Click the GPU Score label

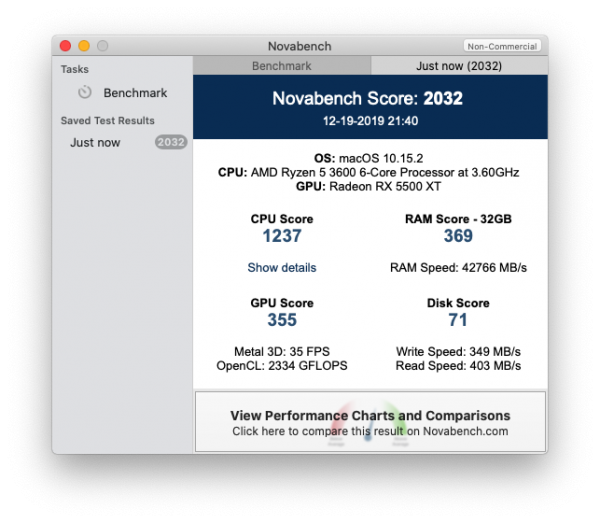click(x=282, y=303)
